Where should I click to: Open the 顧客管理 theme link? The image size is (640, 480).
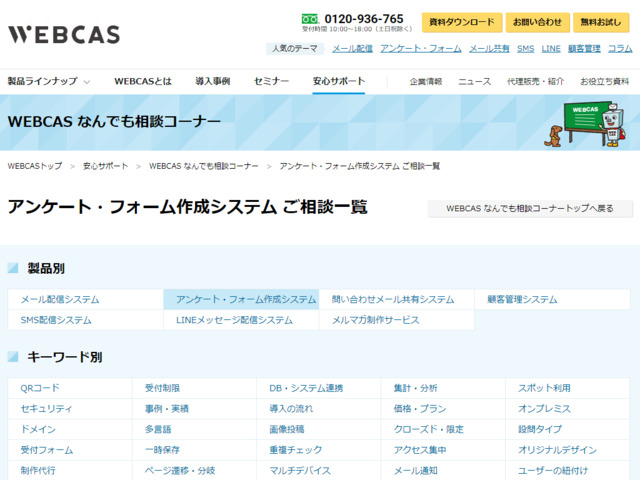pos(584,49)
